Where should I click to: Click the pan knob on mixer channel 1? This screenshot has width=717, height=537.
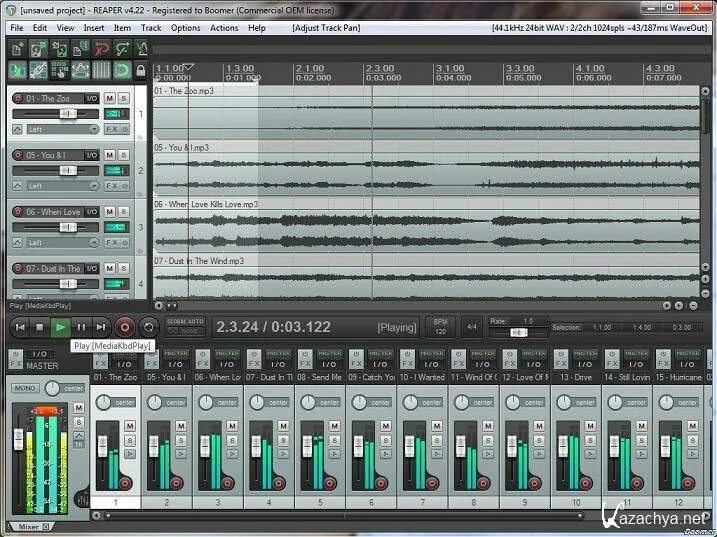(x=103, y=402)
